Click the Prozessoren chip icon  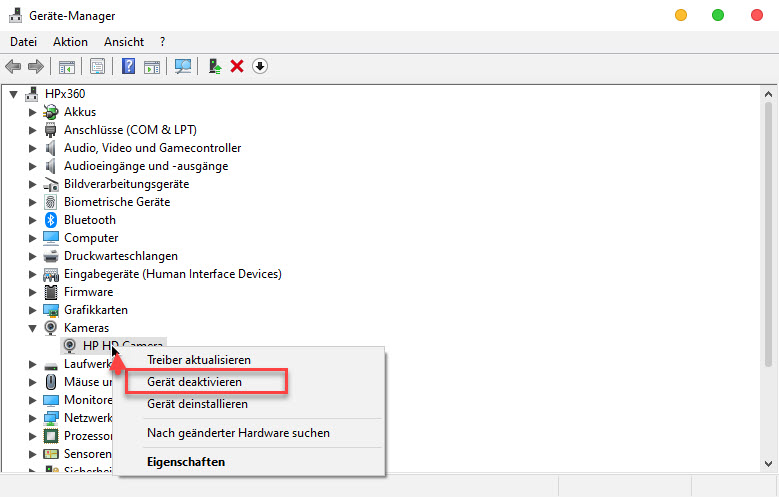pyautogui.click(x=51, y=436)
